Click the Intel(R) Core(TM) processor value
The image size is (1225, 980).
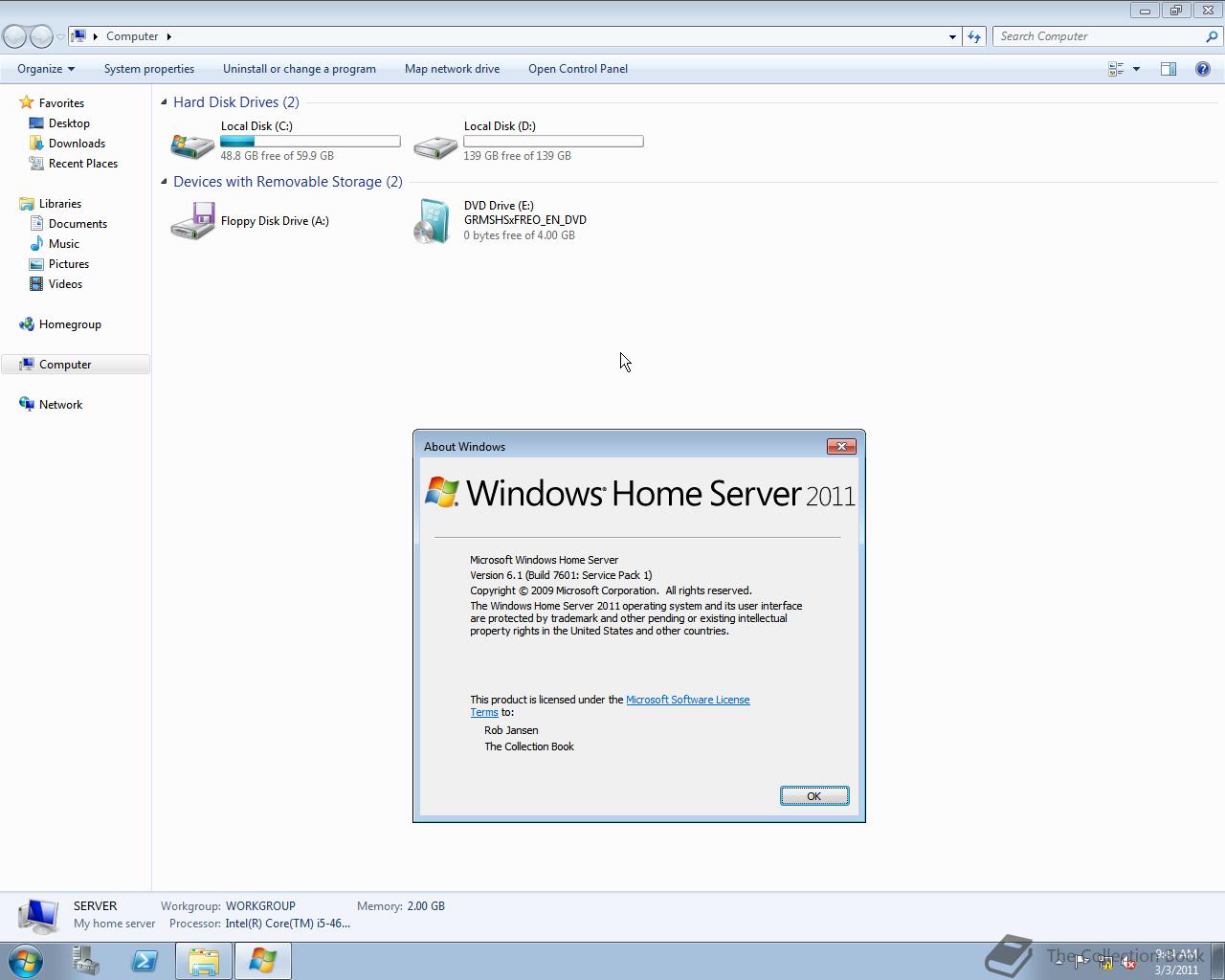[287, 924]
